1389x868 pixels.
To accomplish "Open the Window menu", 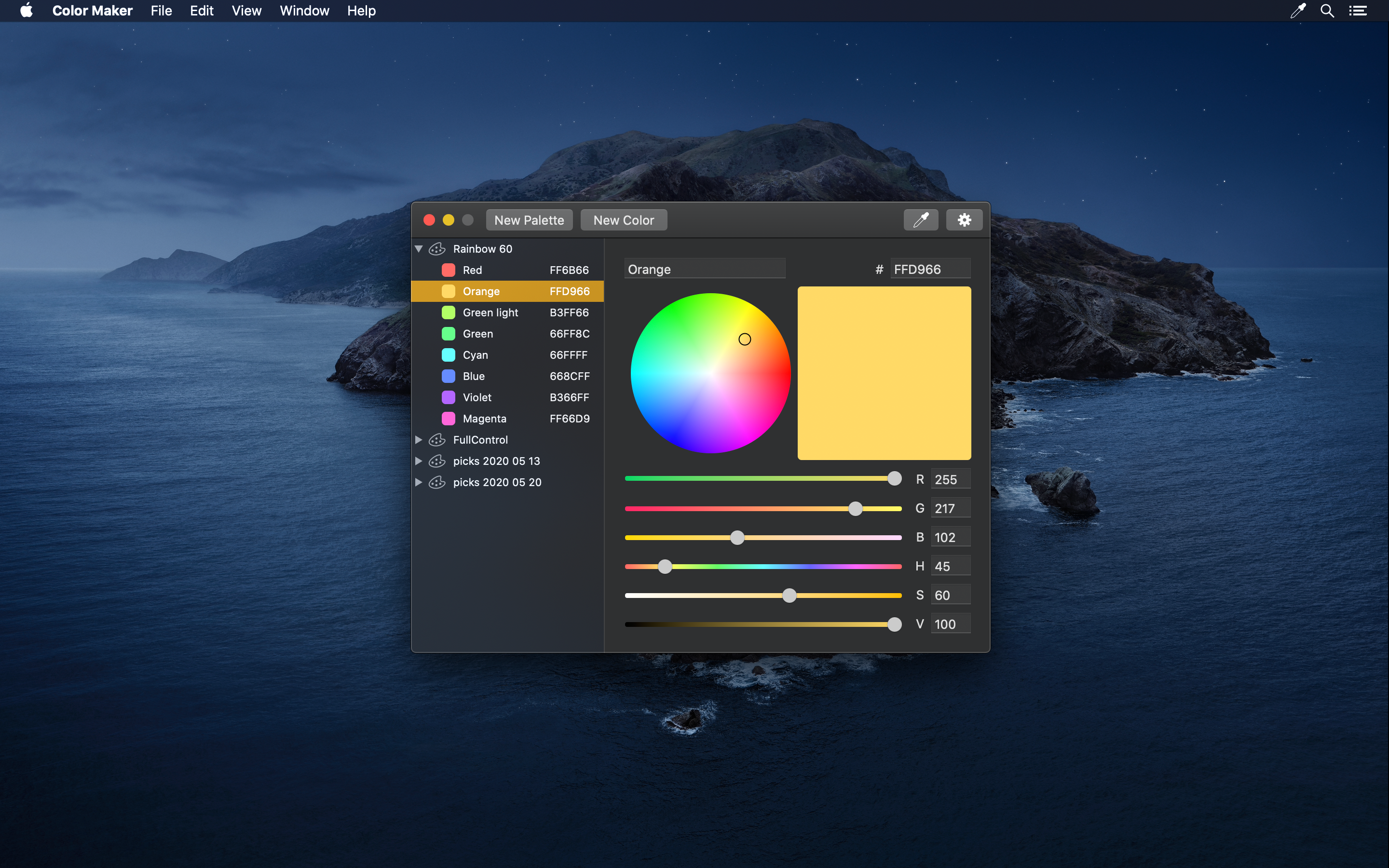I will [304, 11].
